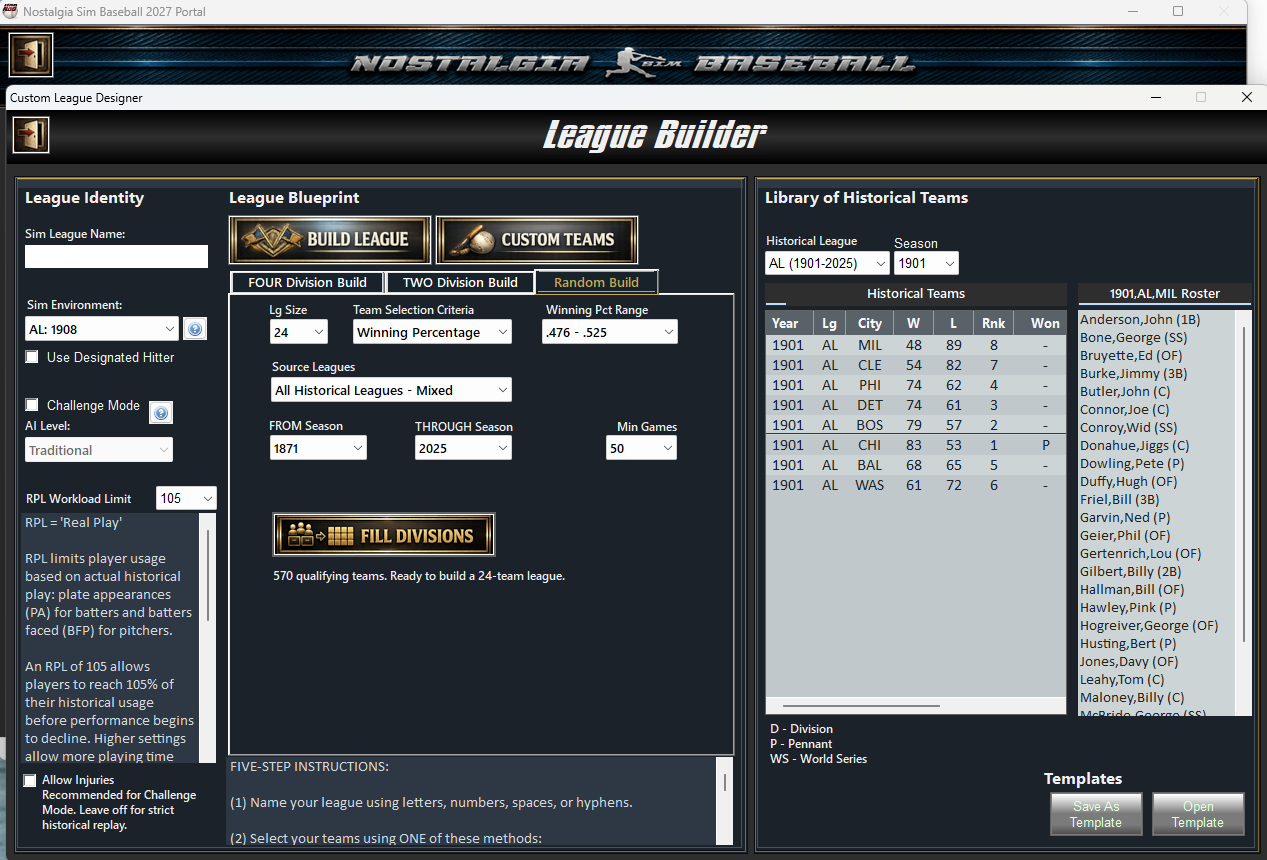Click the Build League button
Screen dimensions: 1267x860
(x=330, y=240)
